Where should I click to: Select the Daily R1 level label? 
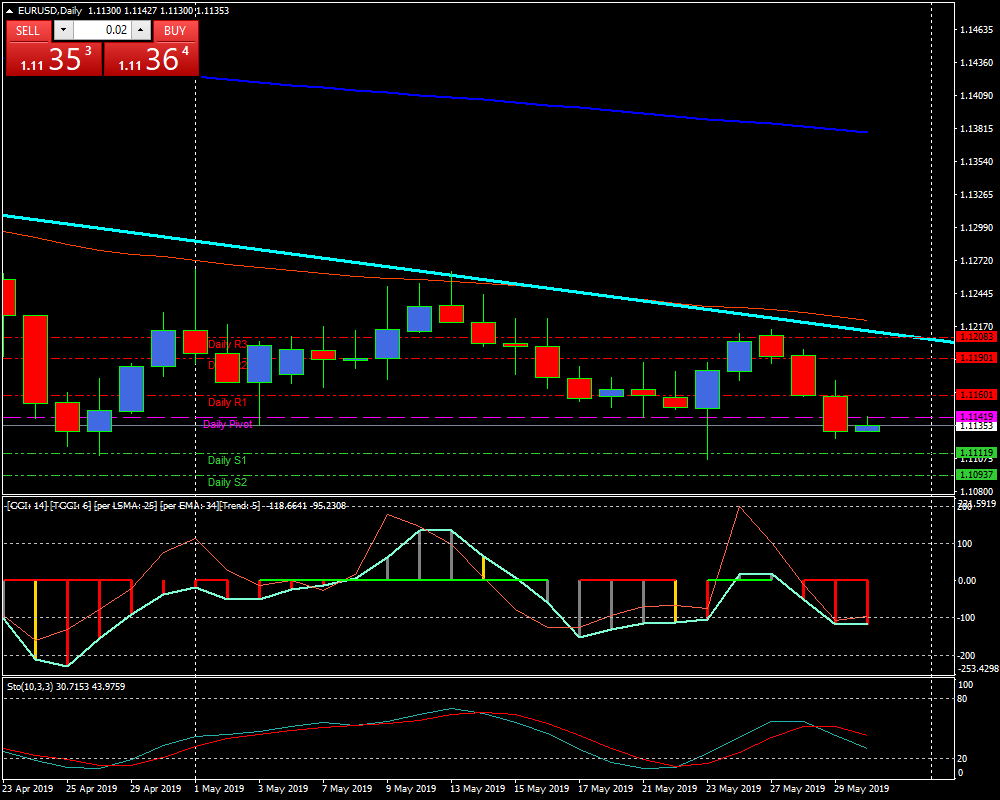tap(227, 402)
